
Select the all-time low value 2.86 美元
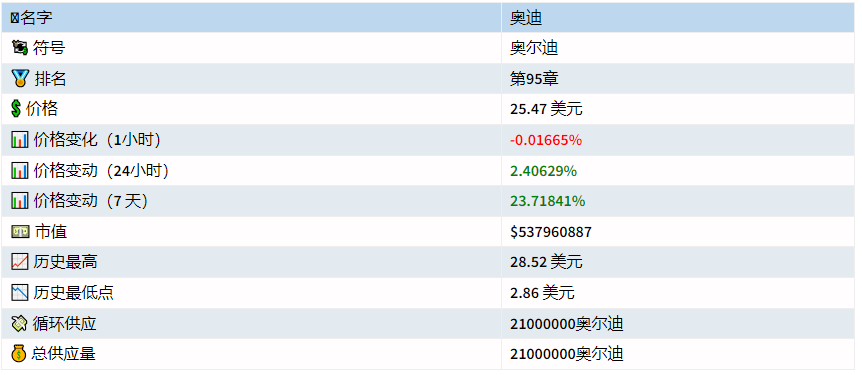coord(542,293)
